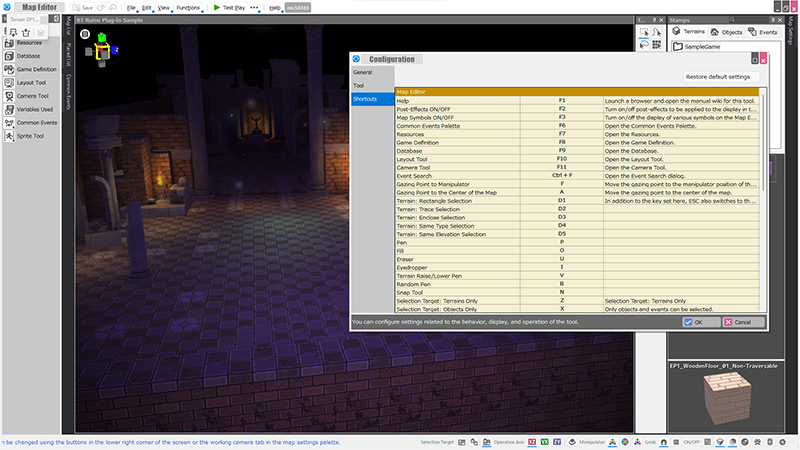Open Variables Used panel

[31, 109]
